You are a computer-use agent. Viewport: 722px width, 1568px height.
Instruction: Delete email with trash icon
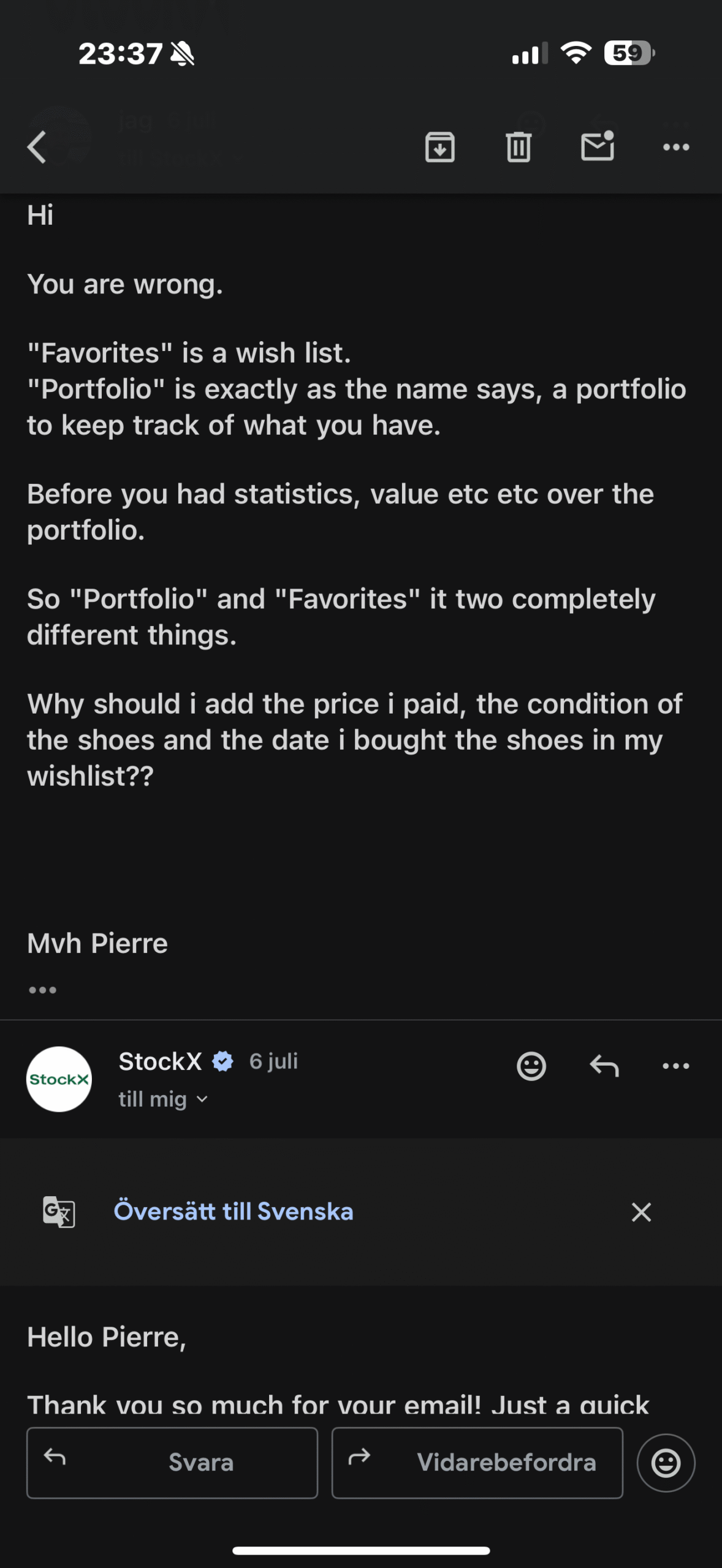519,147
